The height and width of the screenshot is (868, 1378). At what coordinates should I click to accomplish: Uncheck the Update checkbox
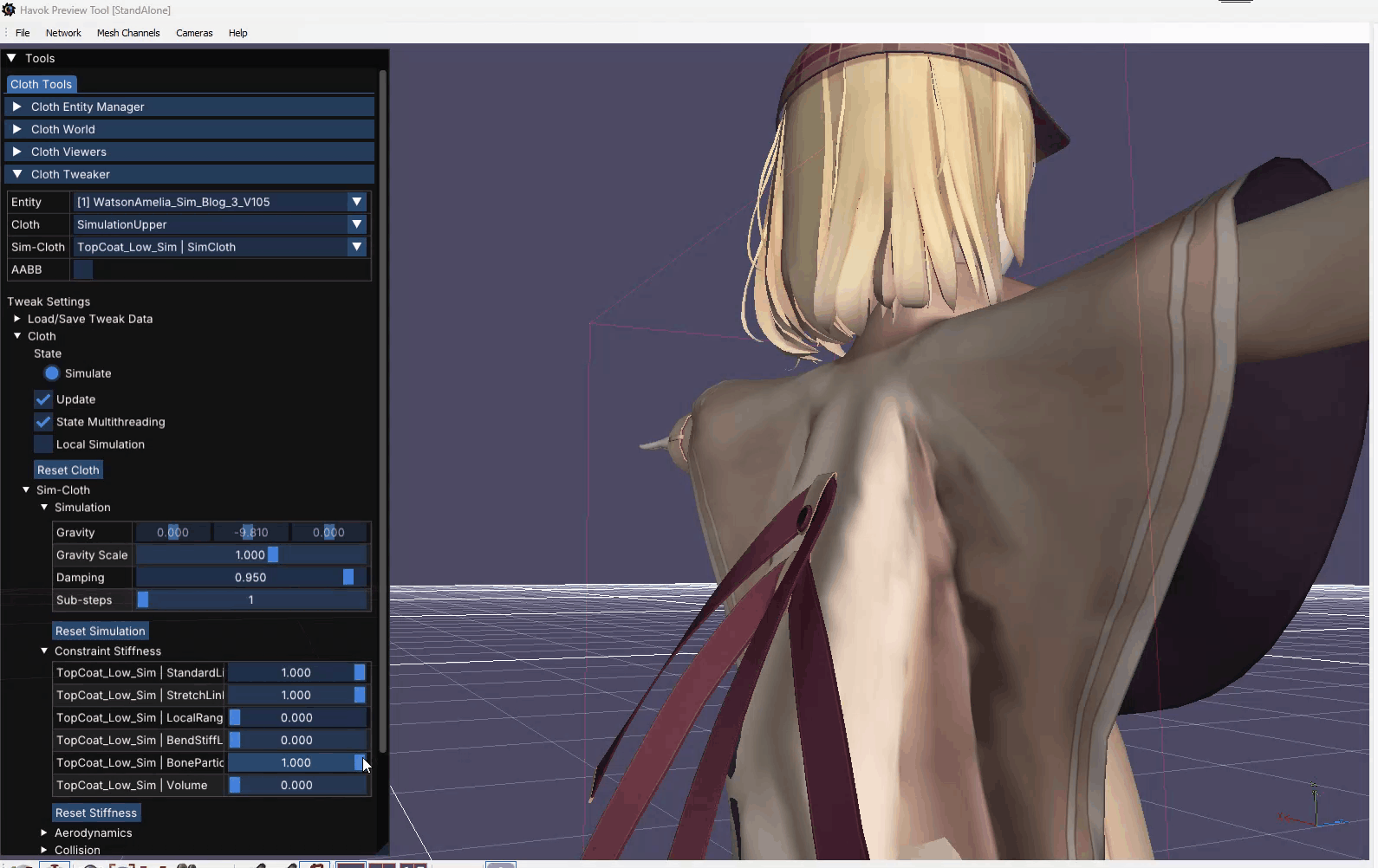coord(43,399)
